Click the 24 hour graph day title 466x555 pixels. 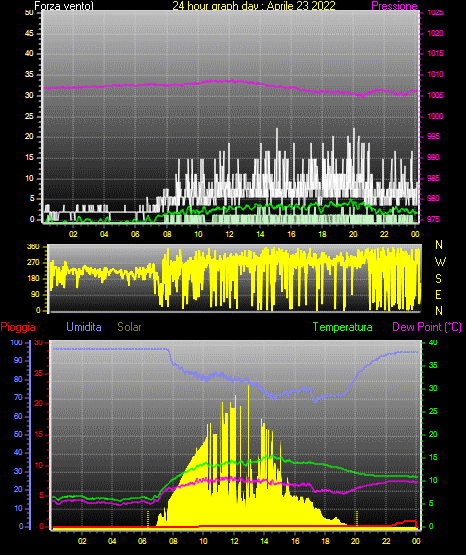tap(254, 5)
